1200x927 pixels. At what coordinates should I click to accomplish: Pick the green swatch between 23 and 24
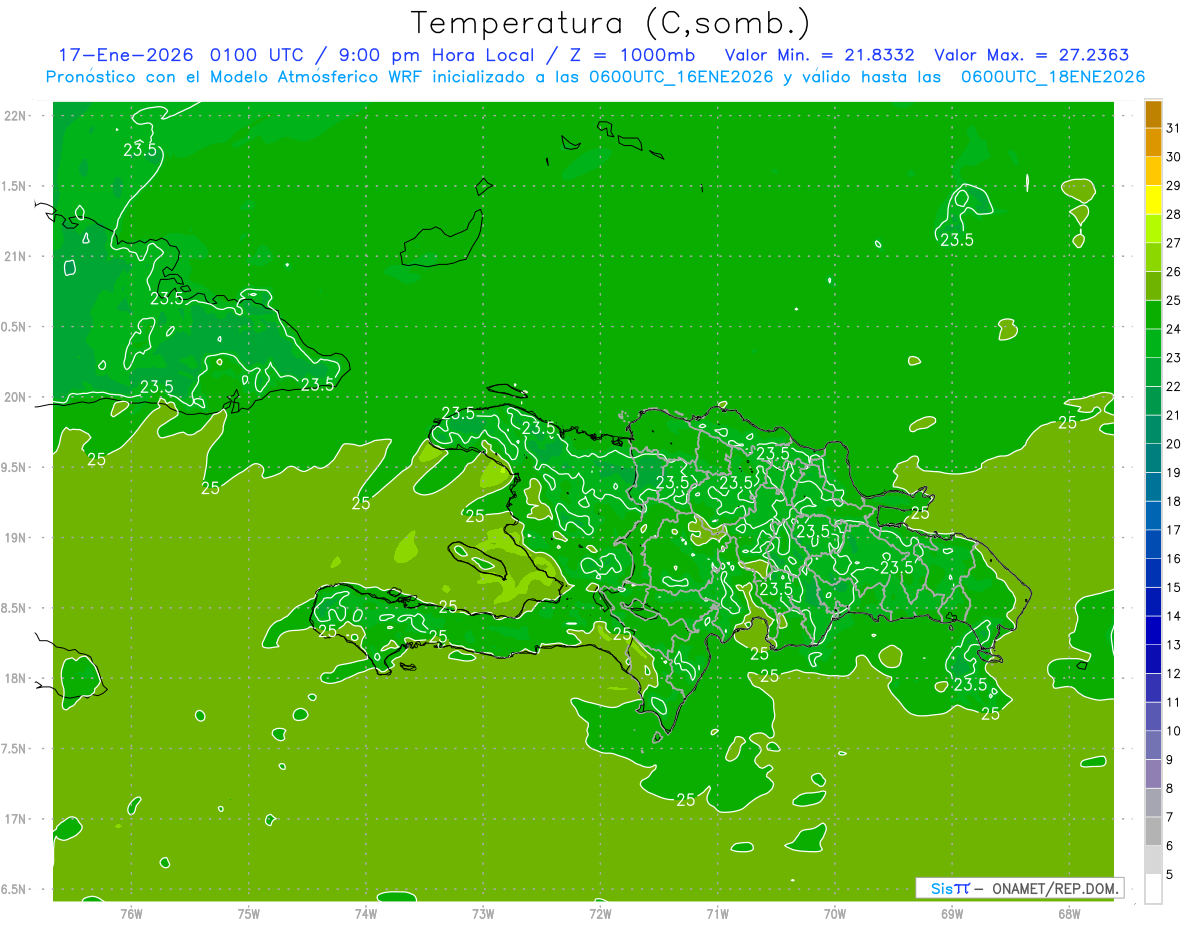tap(1153, 343)
